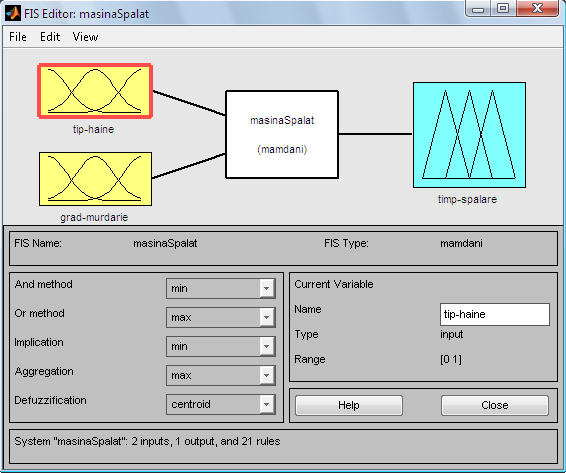The height and width of the screenshot is (473, 566).
Task: Click the Name field containing tip-haine
Action: [495, 314]
